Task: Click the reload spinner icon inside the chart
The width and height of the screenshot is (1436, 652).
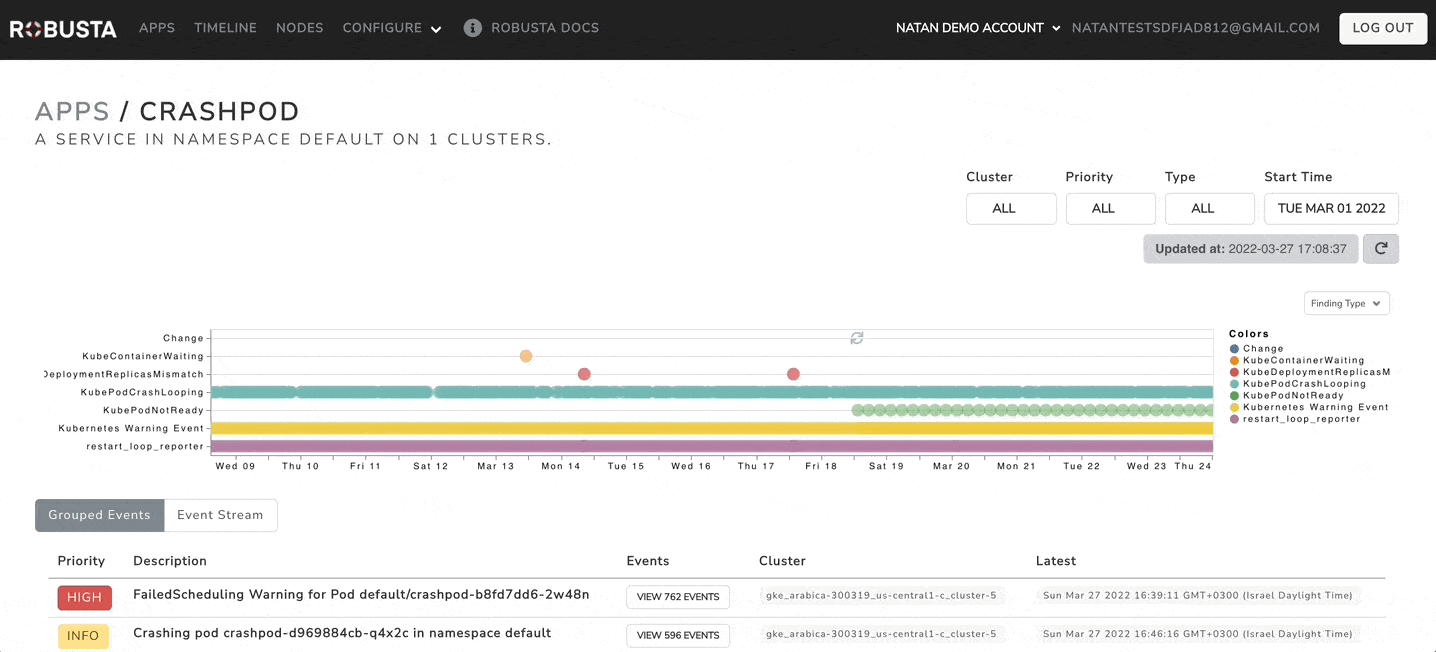Action: click(857, 338)
